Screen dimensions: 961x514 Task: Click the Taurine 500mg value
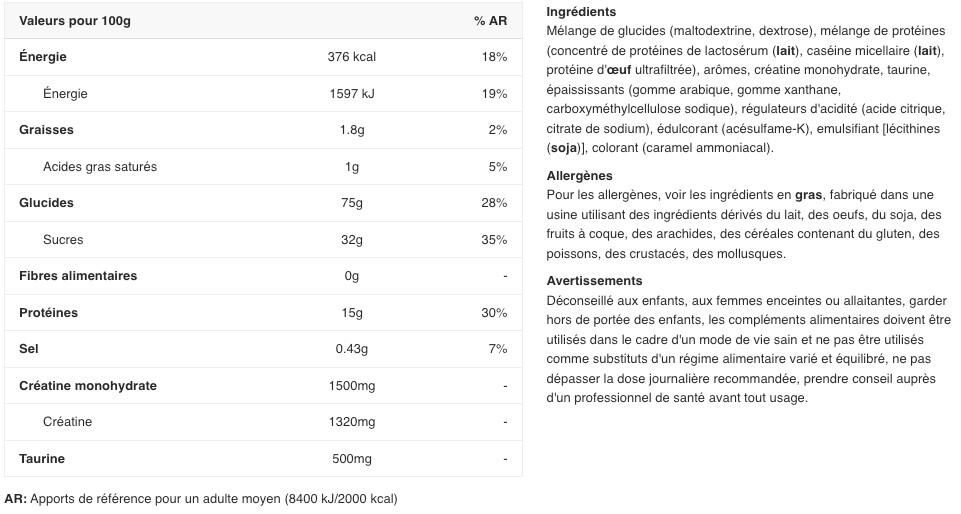[x=351, y=459]
